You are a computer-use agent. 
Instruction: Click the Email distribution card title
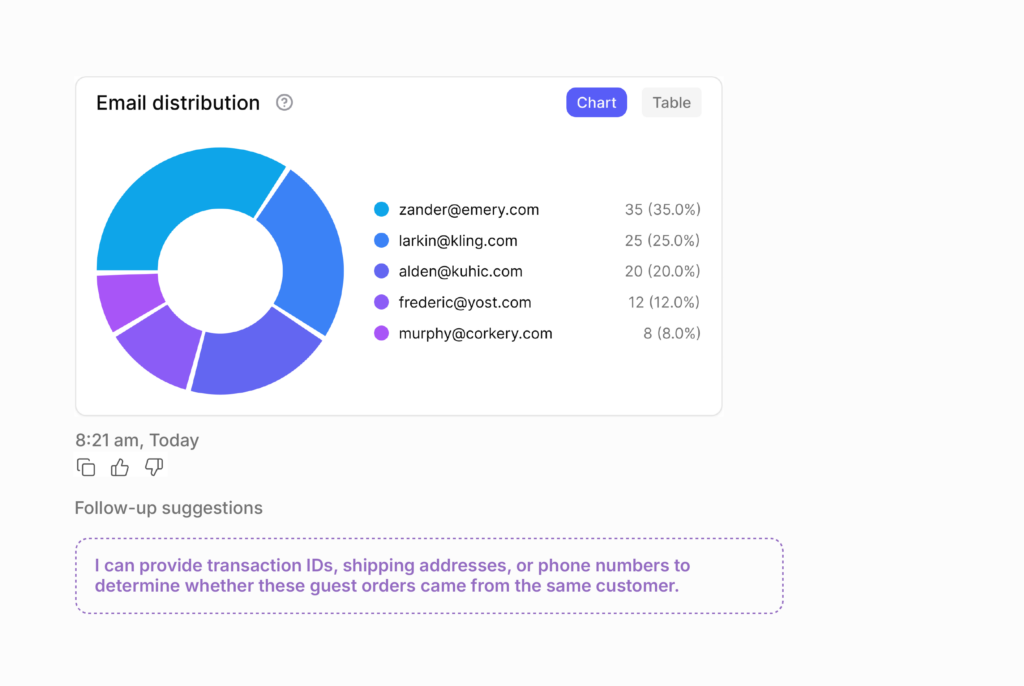coord(178,102)
